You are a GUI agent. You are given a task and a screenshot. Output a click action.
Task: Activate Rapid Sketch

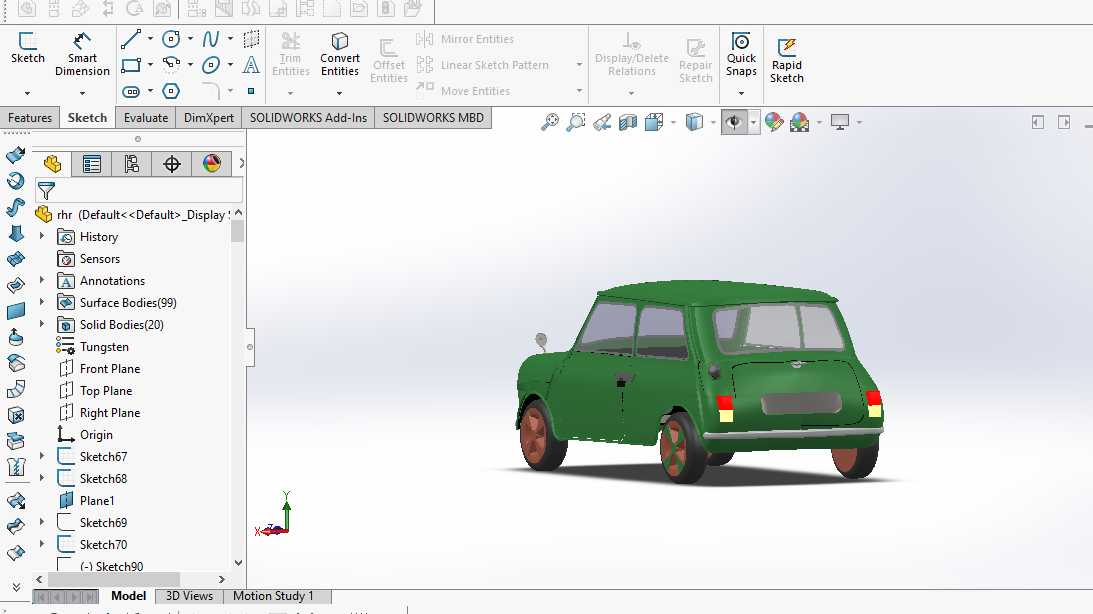[786, 61]
